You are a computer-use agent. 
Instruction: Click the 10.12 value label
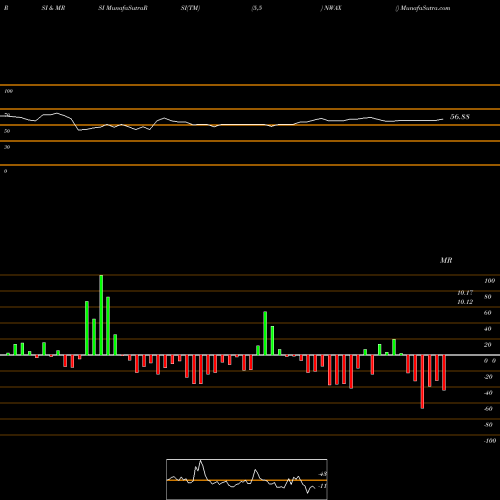[465, 302]
